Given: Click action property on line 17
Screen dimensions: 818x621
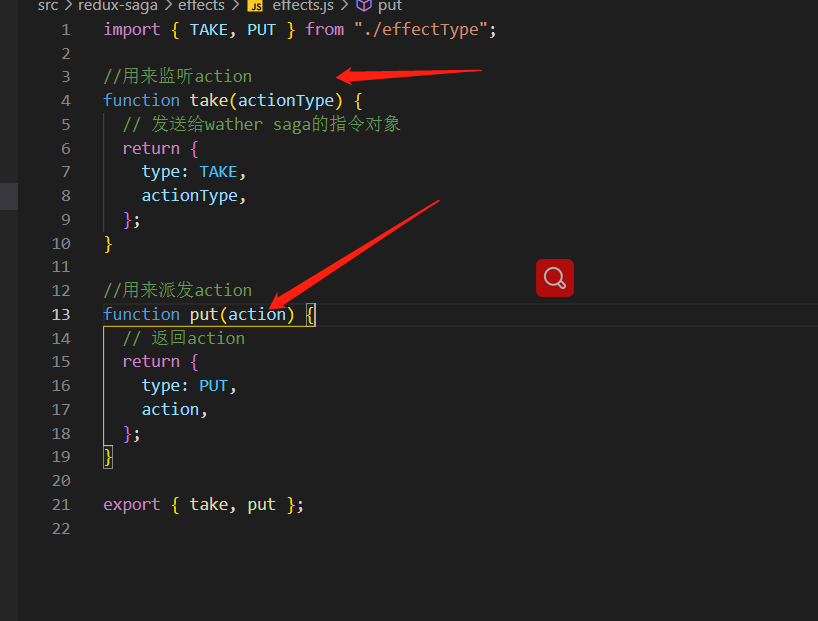Looking at the screenshot, I should pyautogui.click(x=170, y=410).
